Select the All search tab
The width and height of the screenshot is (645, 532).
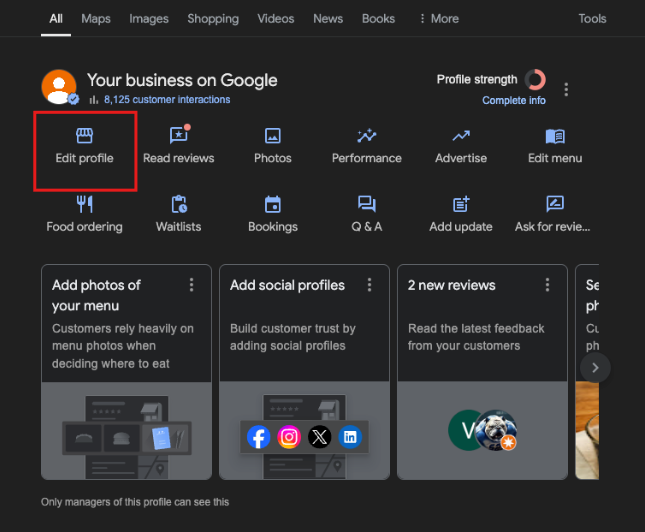click(56, 19)
